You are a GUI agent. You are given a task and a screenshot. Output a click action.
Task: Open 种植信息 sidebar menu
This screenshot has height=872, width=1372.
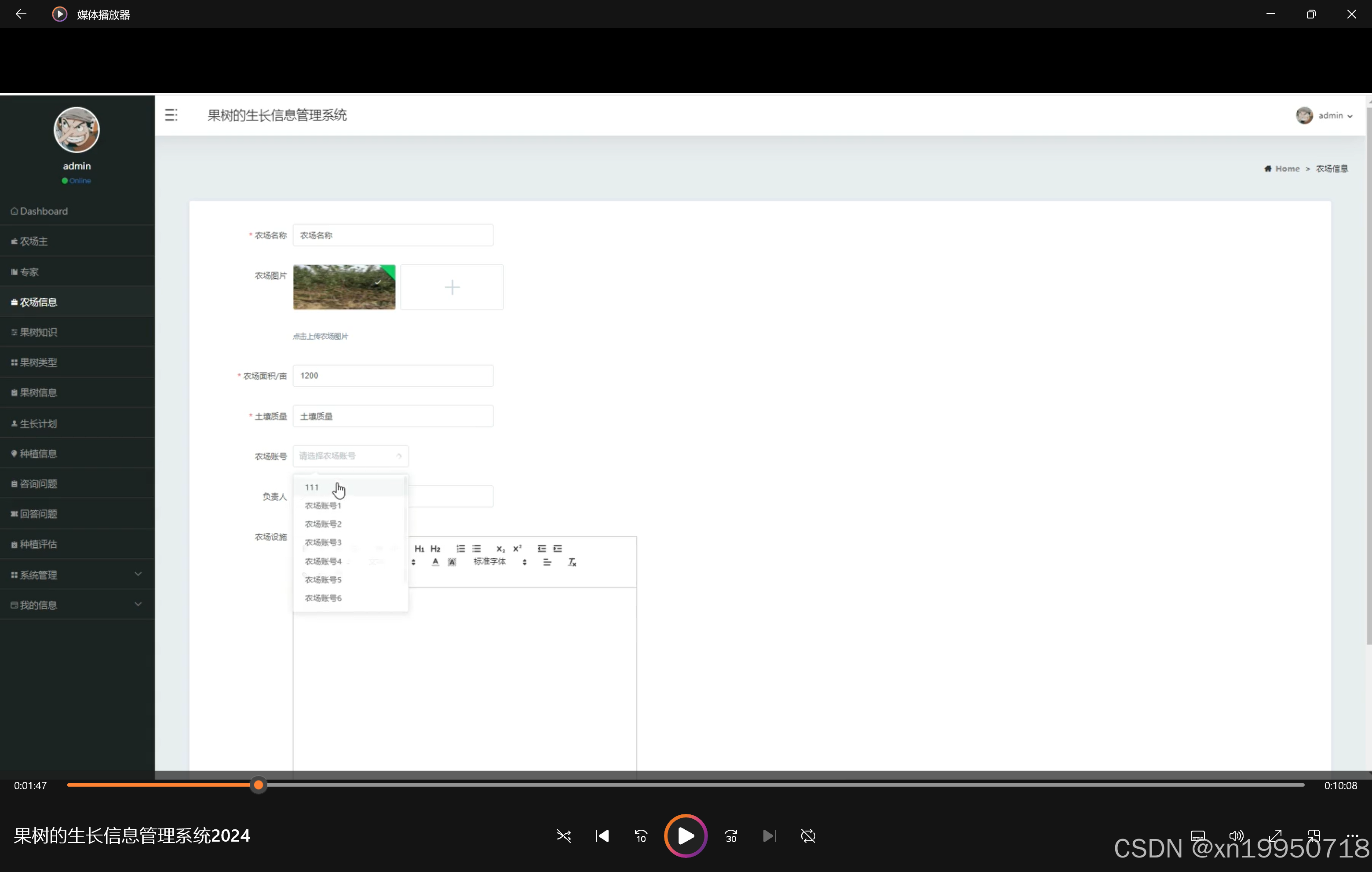pyautogui.click(x=77, y=454)
